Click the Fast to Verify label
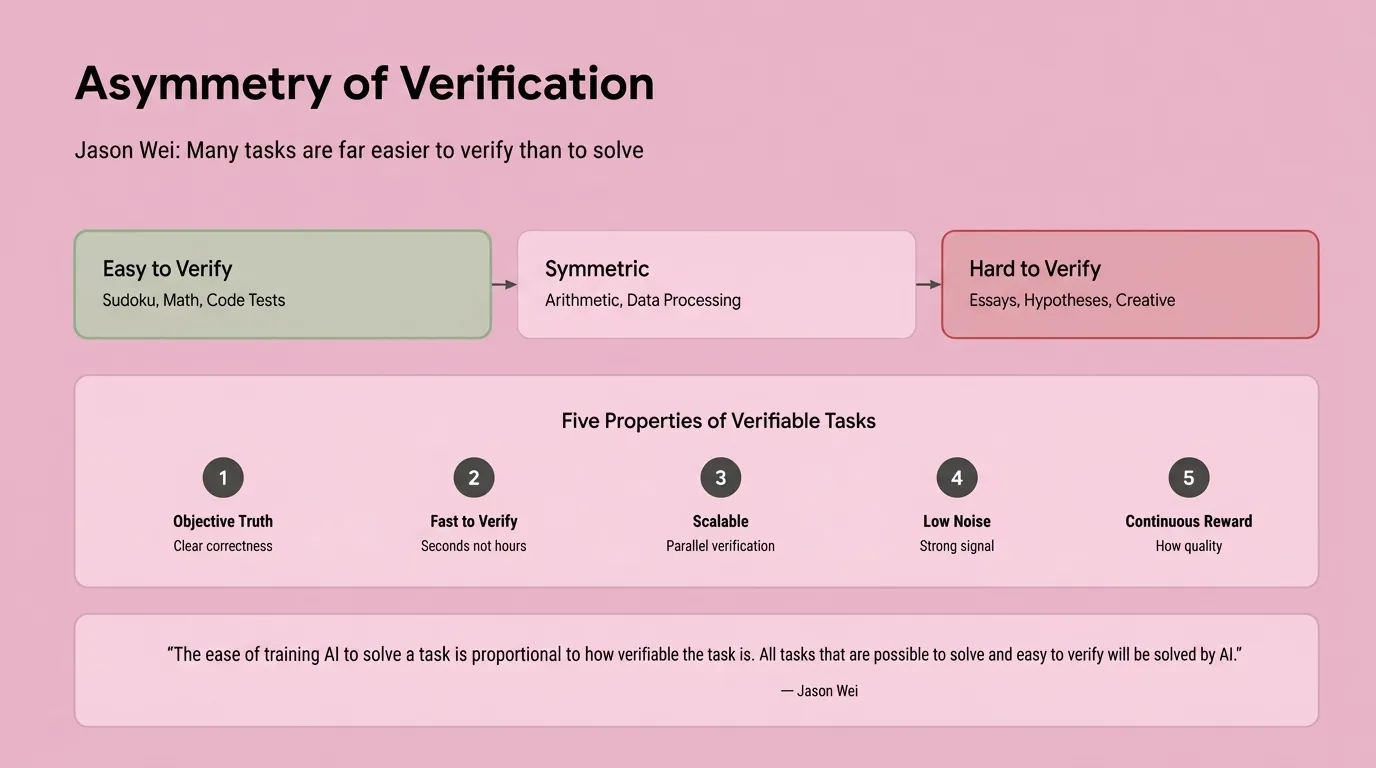Screen dimensions: 1376x768 coord(474,521)
